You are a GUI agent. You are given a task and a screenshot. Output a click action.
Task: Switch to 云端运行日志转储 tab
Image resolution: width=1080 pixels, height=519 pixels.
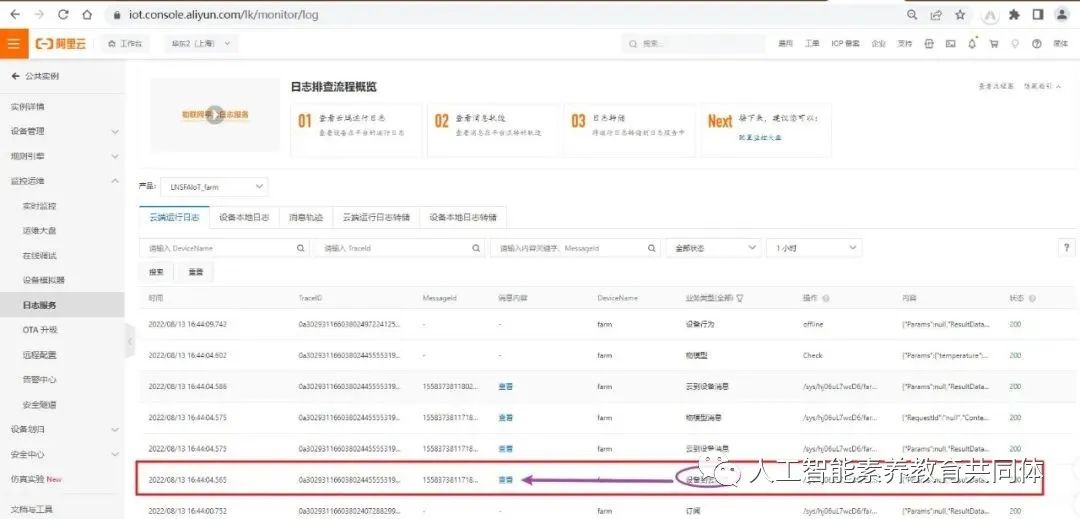click(x=376, y=217)
